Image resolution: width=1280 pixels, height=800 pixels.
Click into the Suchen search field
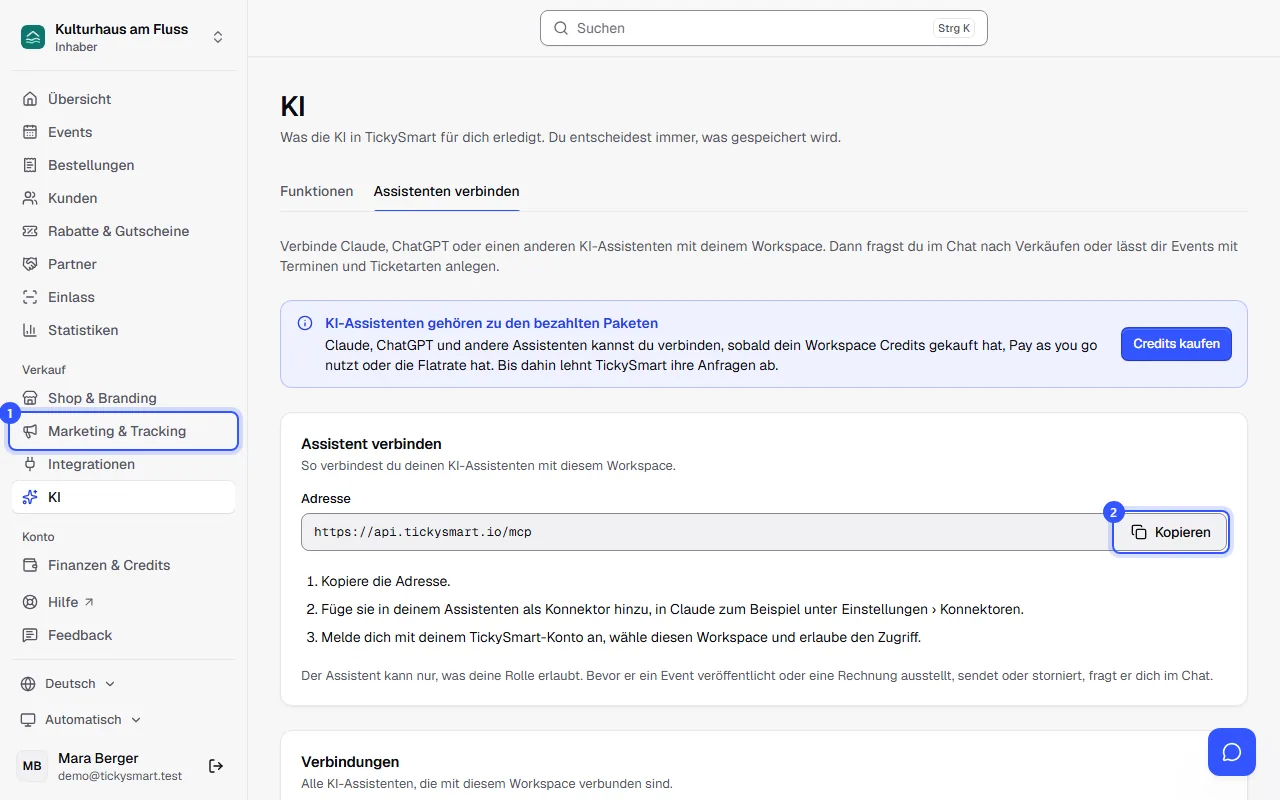pyautogui.click(x=764, y=28)
